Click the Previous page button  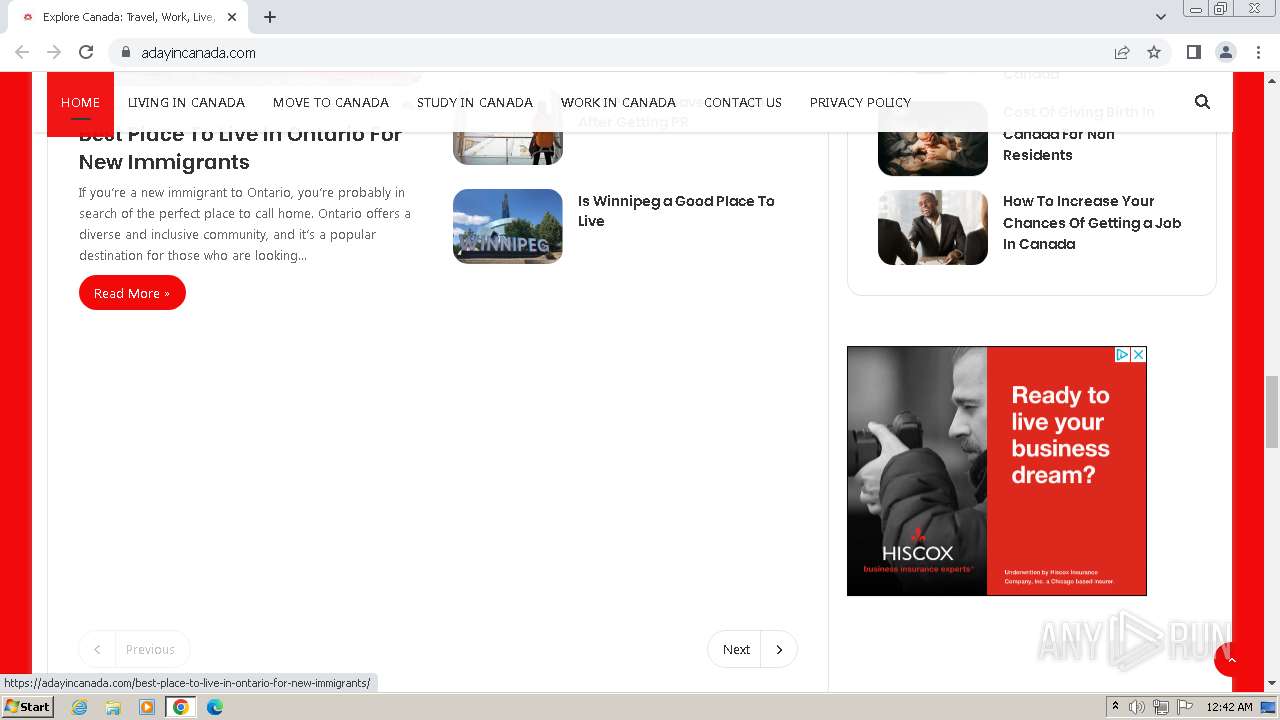pyautogui.click(x=134, y=649)
